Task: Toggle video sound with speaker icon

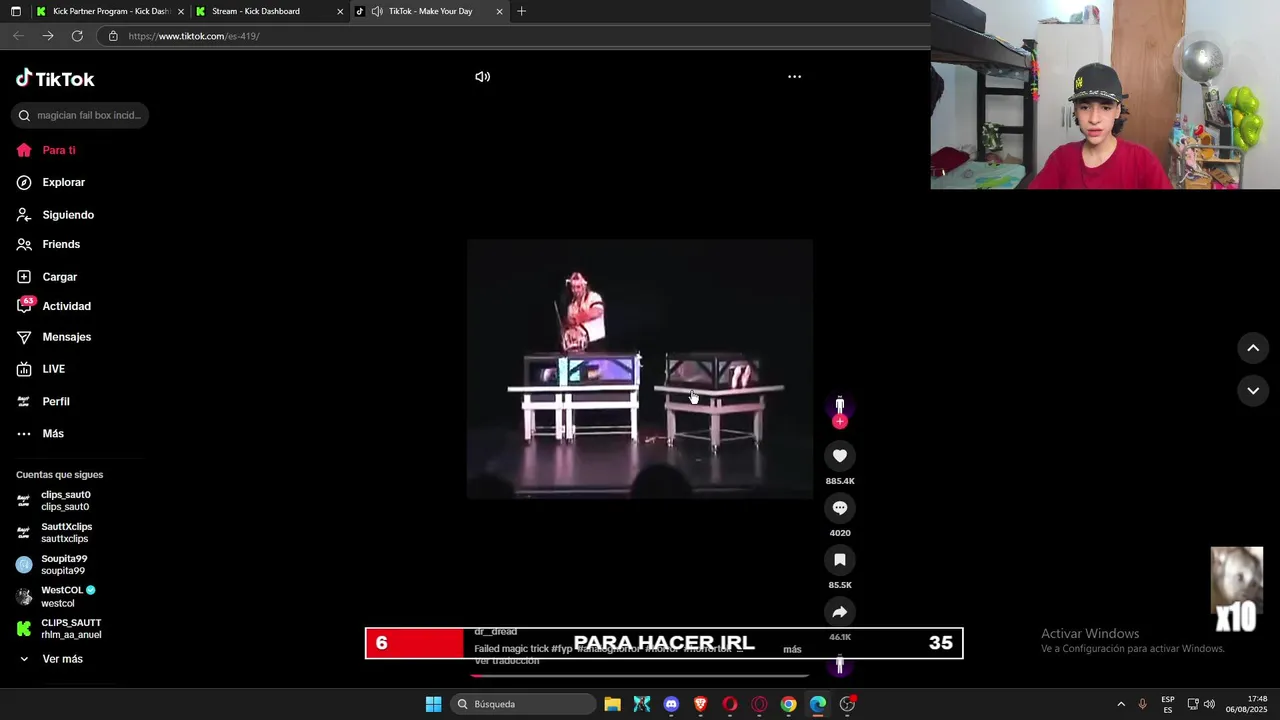Action: (482, 77)
